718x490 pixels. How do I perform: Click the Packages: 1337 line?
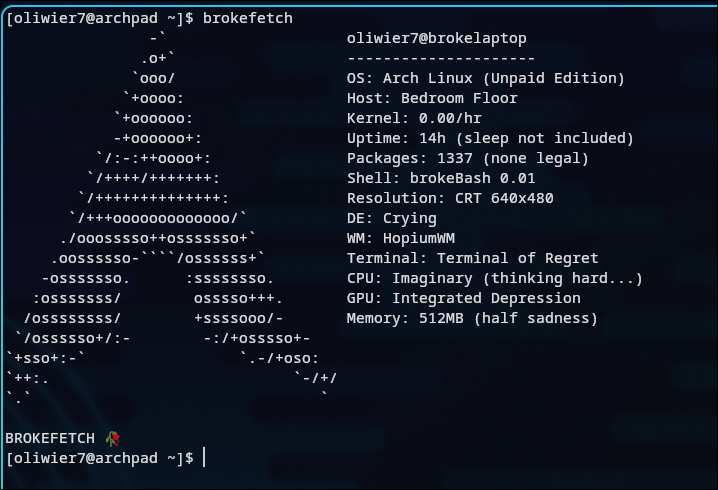(468, 158)
